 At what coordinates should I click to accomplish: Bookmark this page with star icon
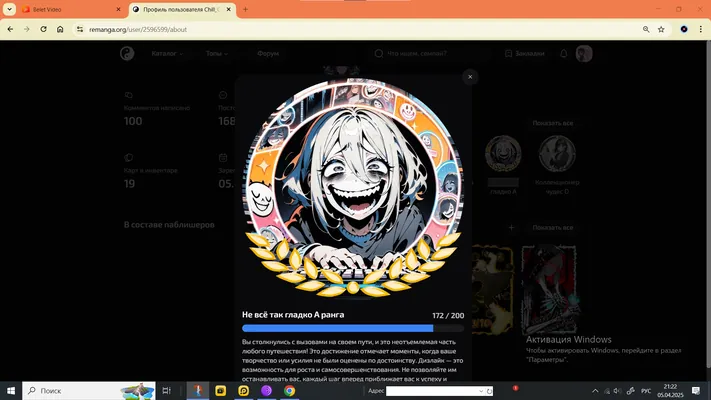point(661,29)
